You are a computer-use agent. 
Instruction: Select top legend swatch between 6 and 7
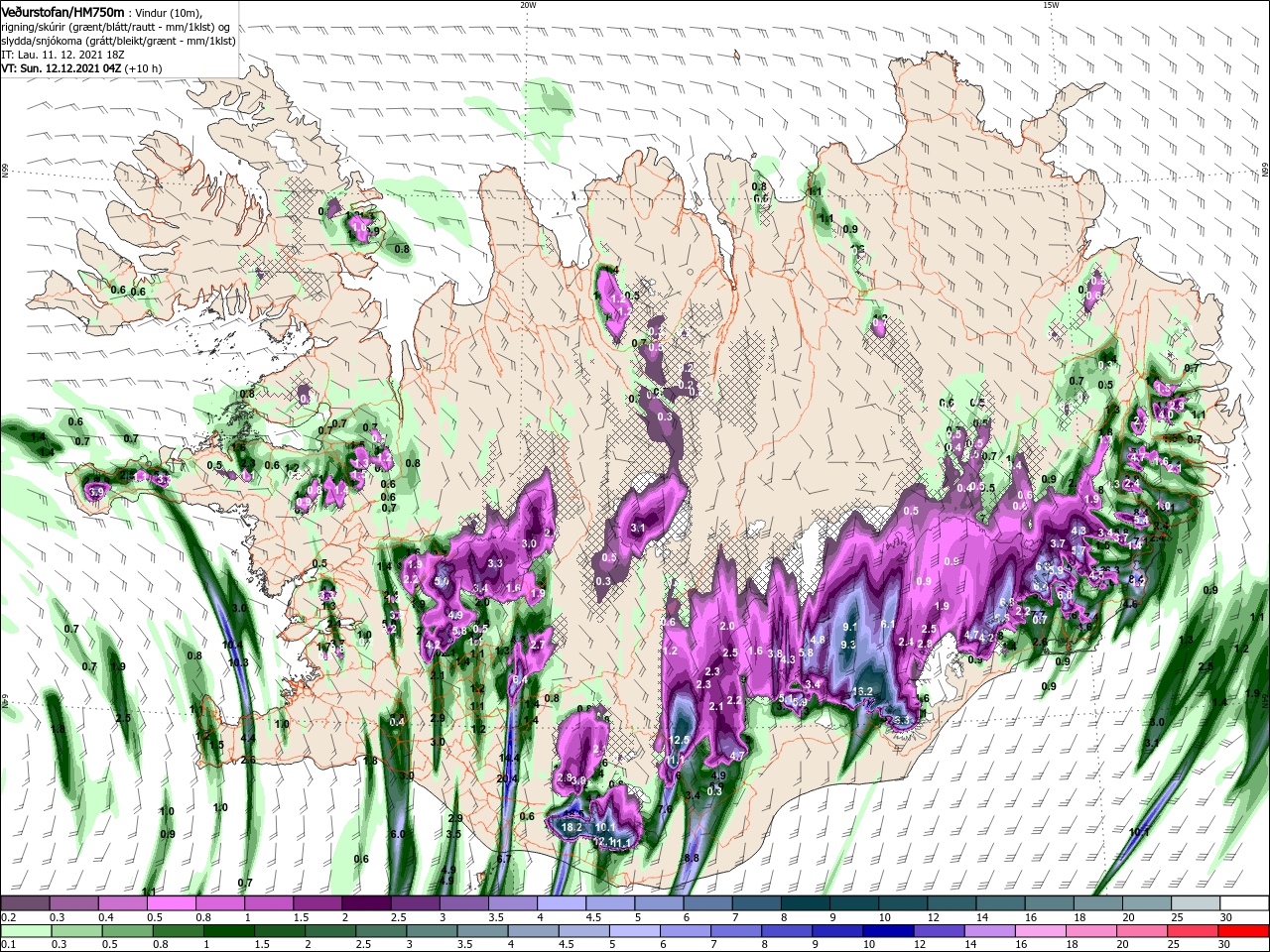click(708, 903)
